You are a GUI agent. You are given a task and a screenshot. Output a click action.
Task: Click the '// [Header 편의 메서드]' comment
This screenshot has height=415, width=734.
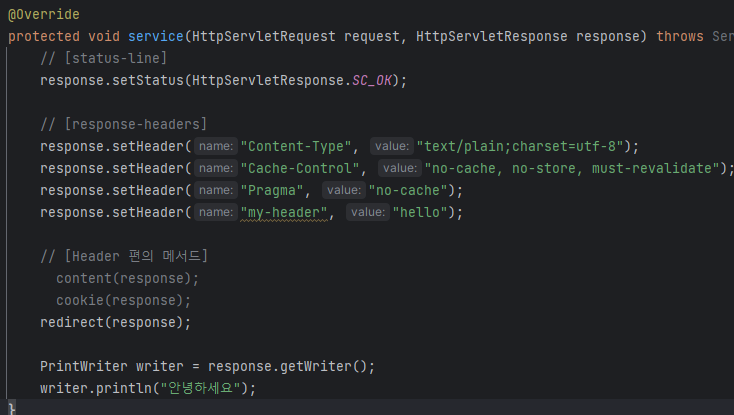[124, 256]
